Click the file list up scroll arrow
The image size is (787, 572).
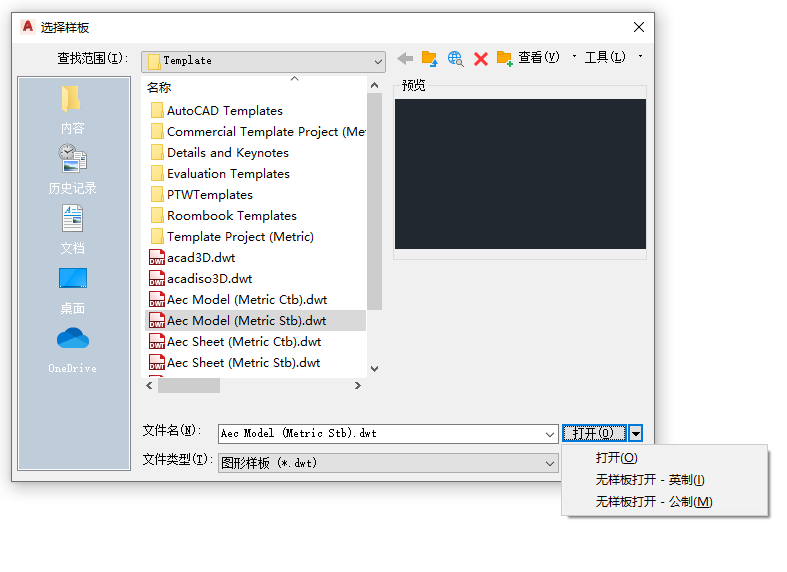click(x=374, y=85)
